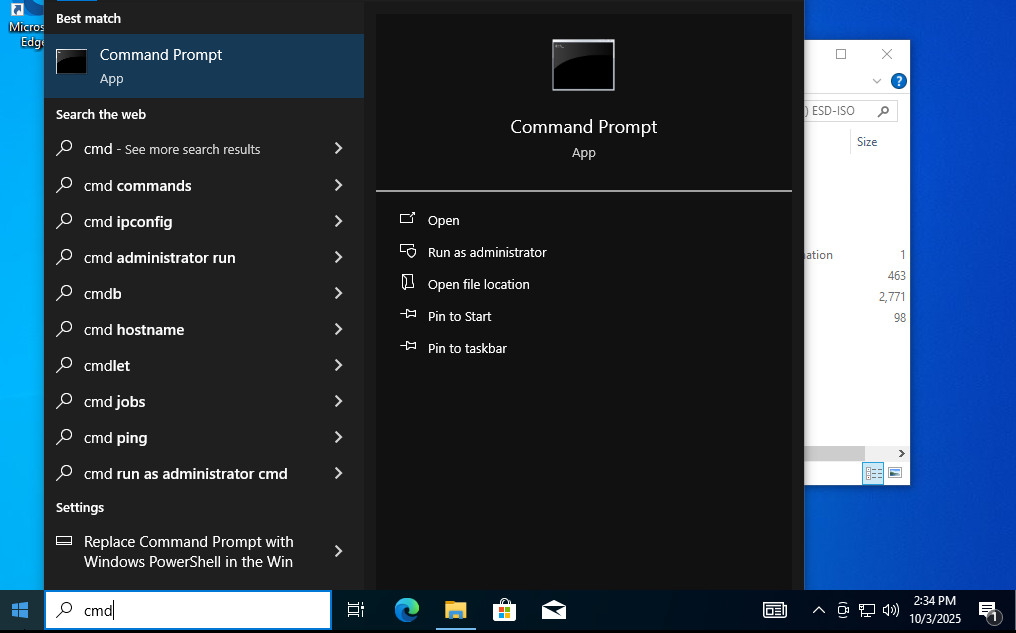
Task: Select Pin to taskbar option
Action: 467,348
